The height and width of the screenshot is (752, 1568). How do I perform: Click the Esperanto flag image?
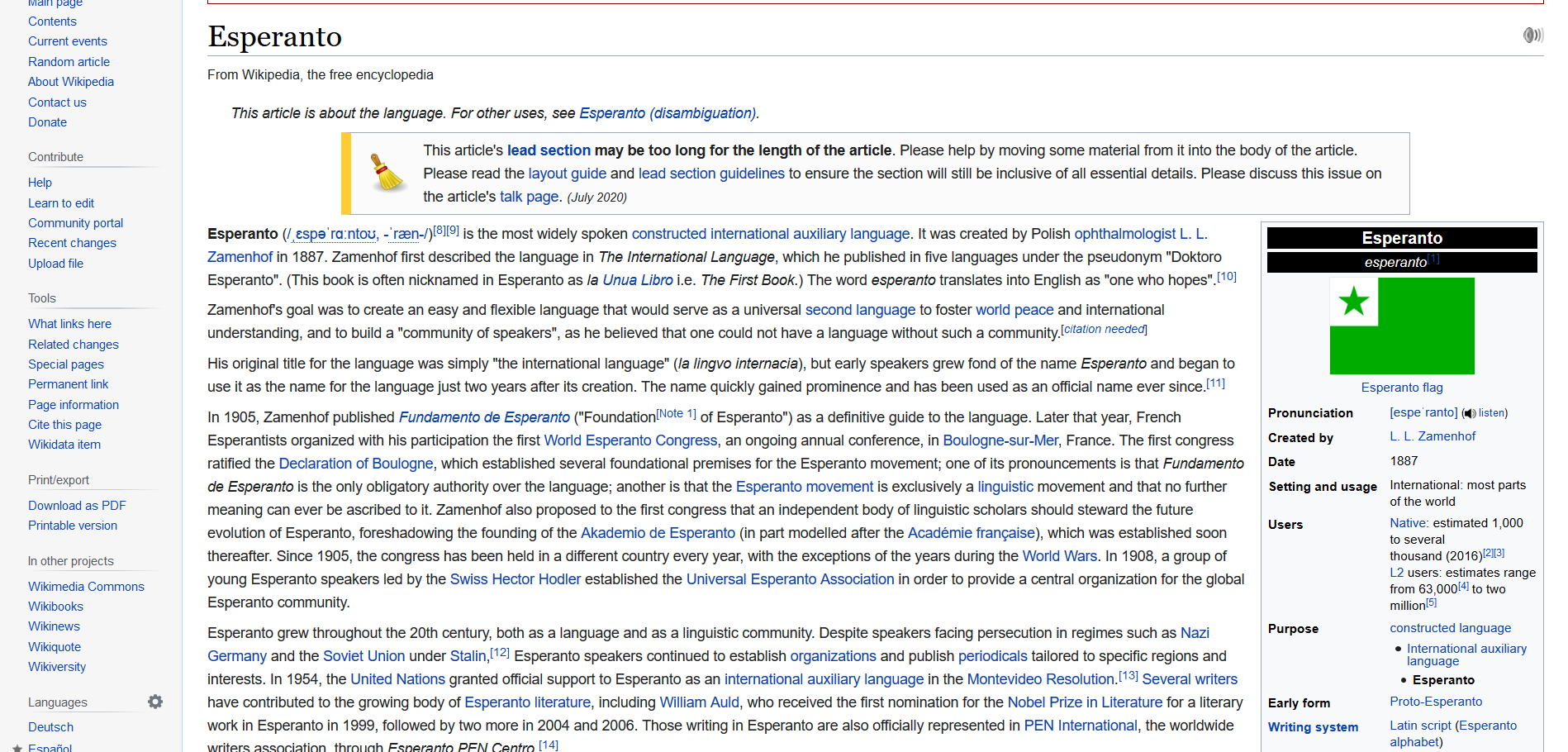click(x=1402, y=326)
